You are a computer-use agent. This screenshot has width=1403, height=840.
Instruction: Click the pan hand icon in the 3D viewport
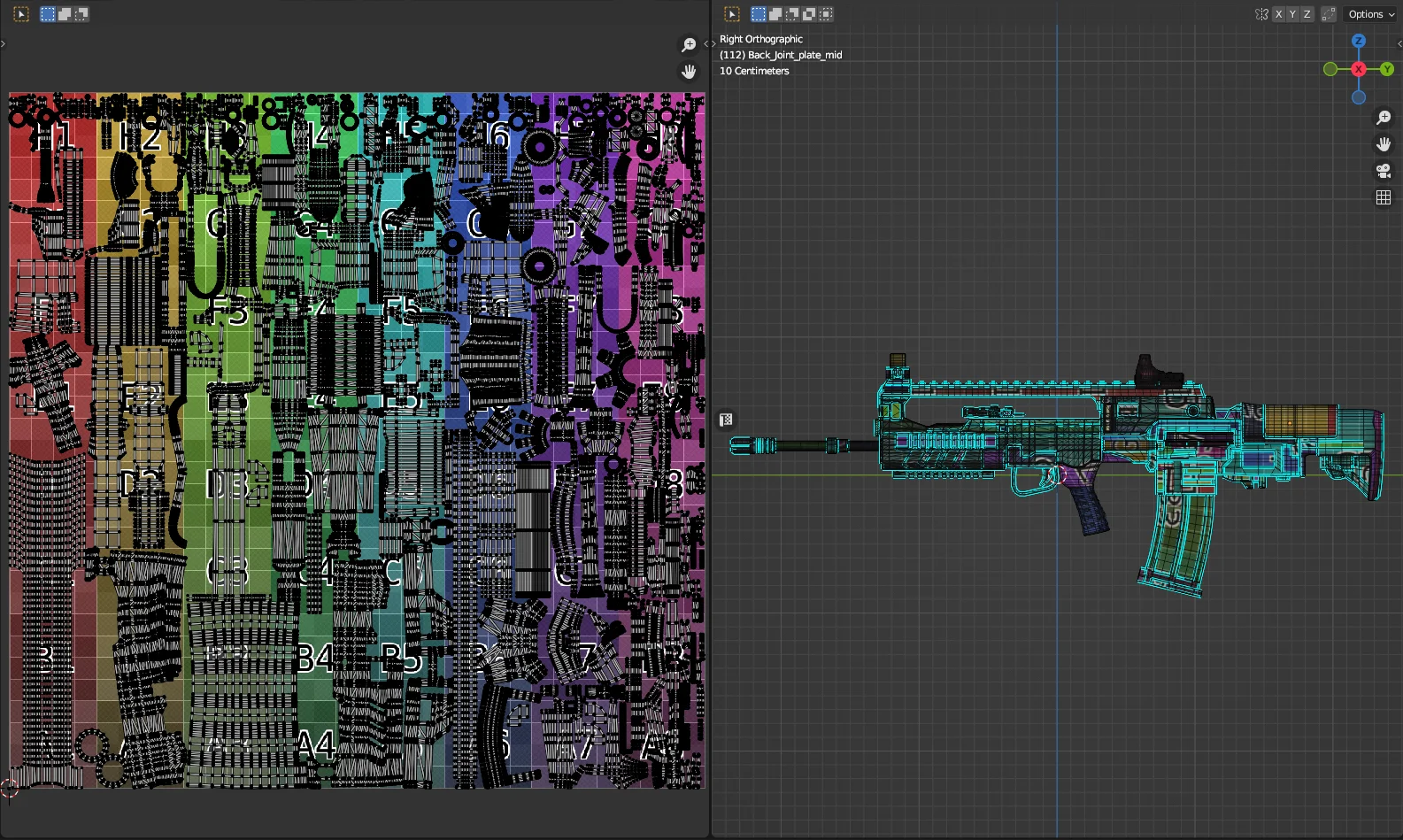pyautogui.click(x=1384, y=144)
